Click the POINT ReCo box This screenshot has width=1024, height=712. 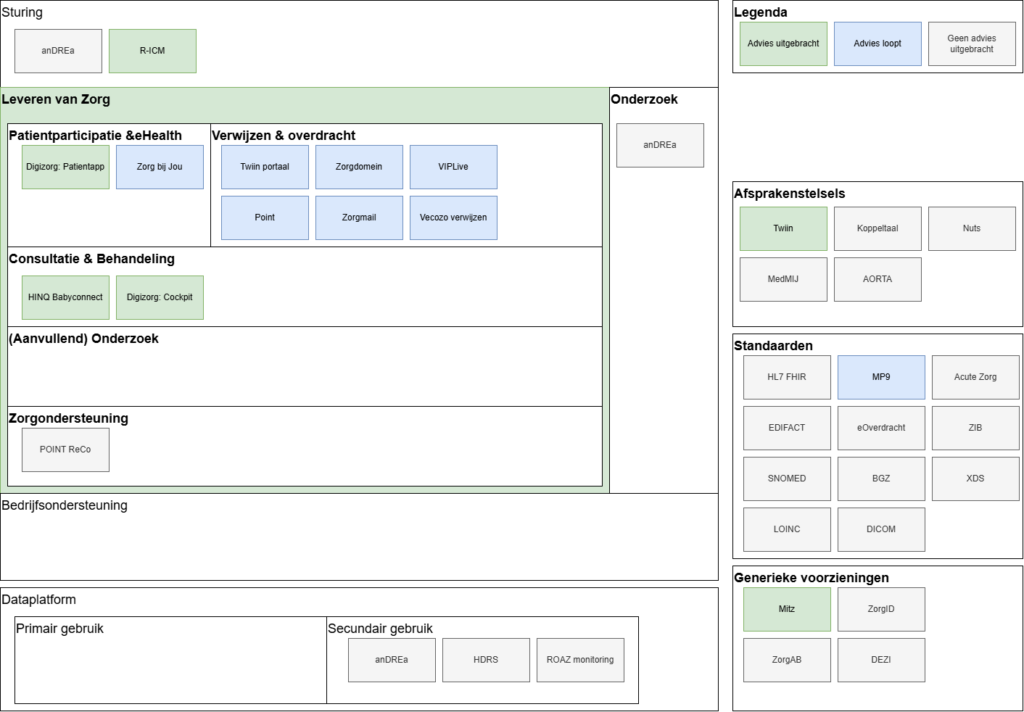pos(65,449)
